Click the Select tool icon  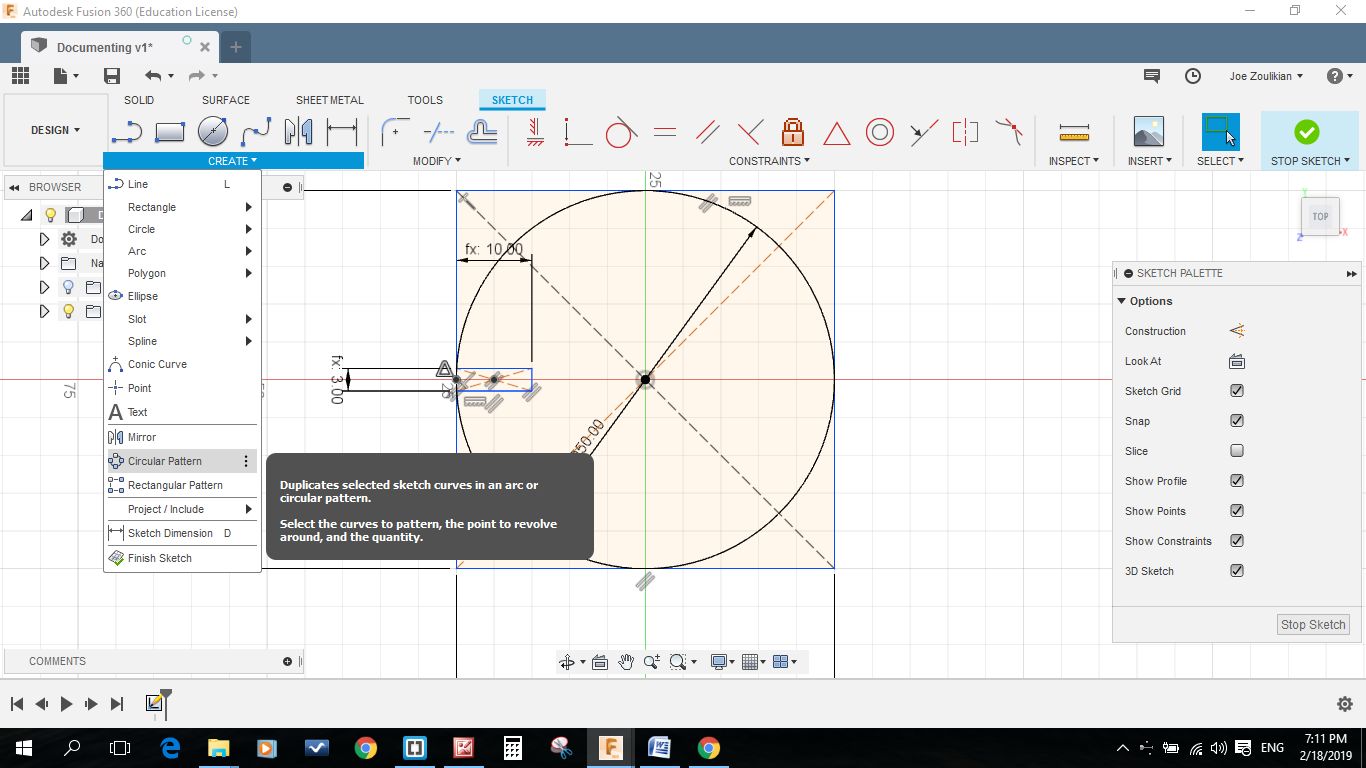click(1220, 131)
